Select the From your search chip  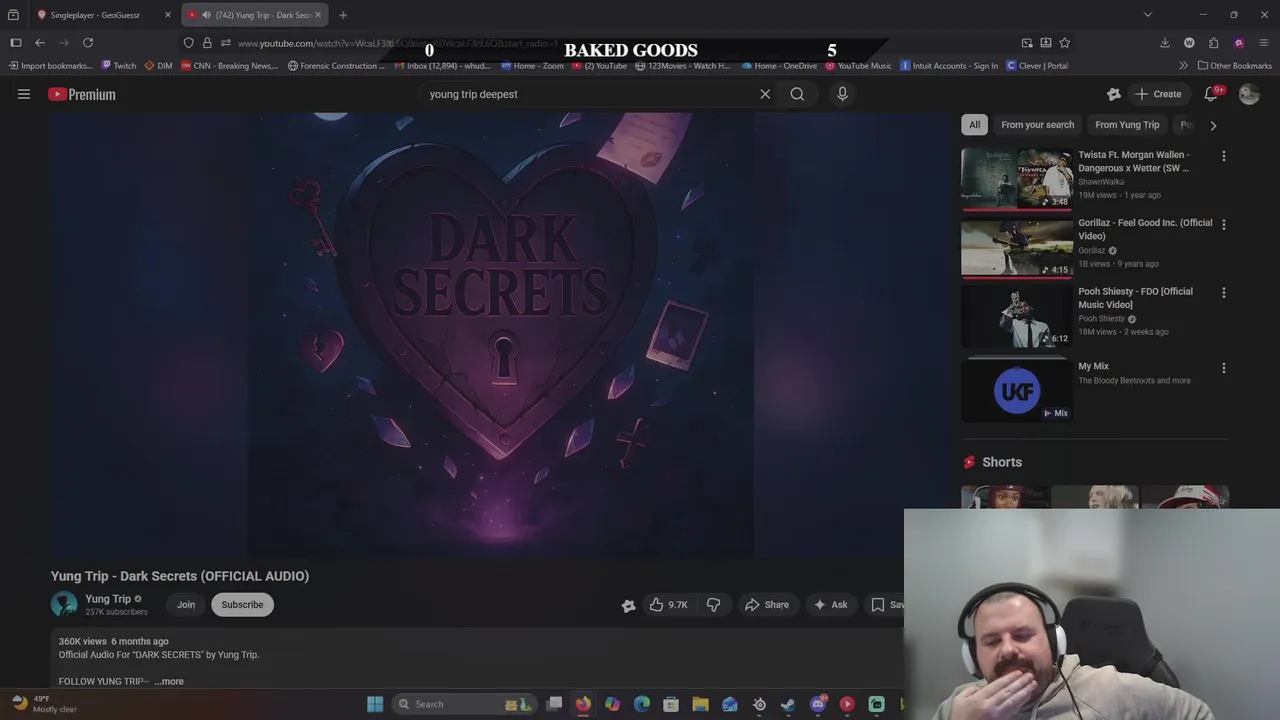click(1037, 125)
